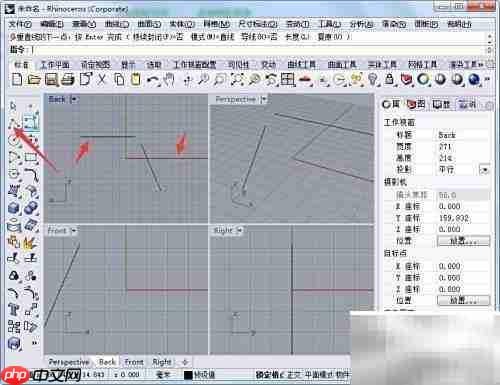
Task: Click the 标题 field containing Back
Action: [463, 135]
